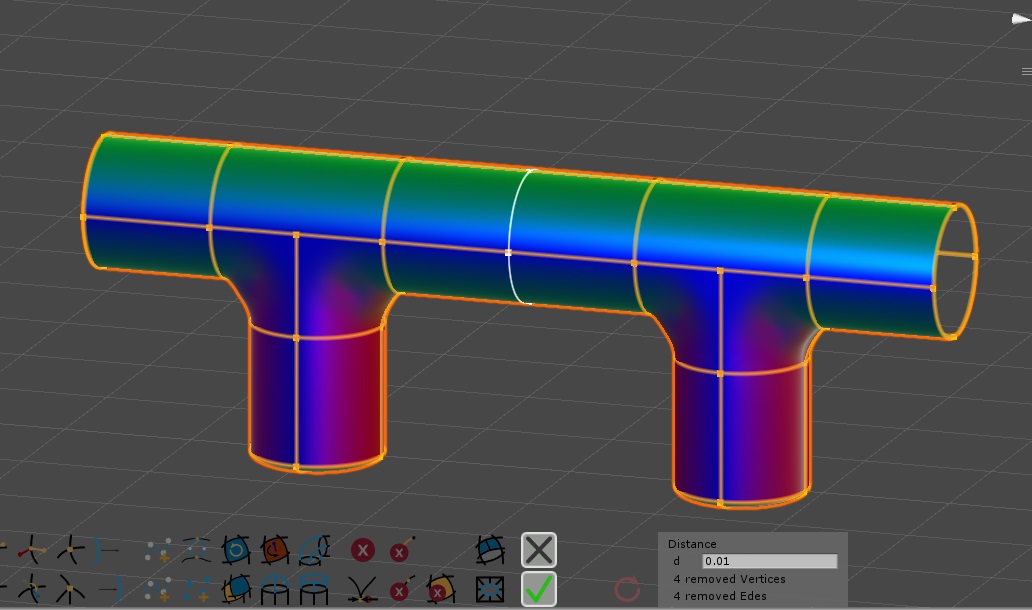Screen dimensions: 1032x610
Task: Select the half-dome cap tool icon
Action: pos(274,589)
